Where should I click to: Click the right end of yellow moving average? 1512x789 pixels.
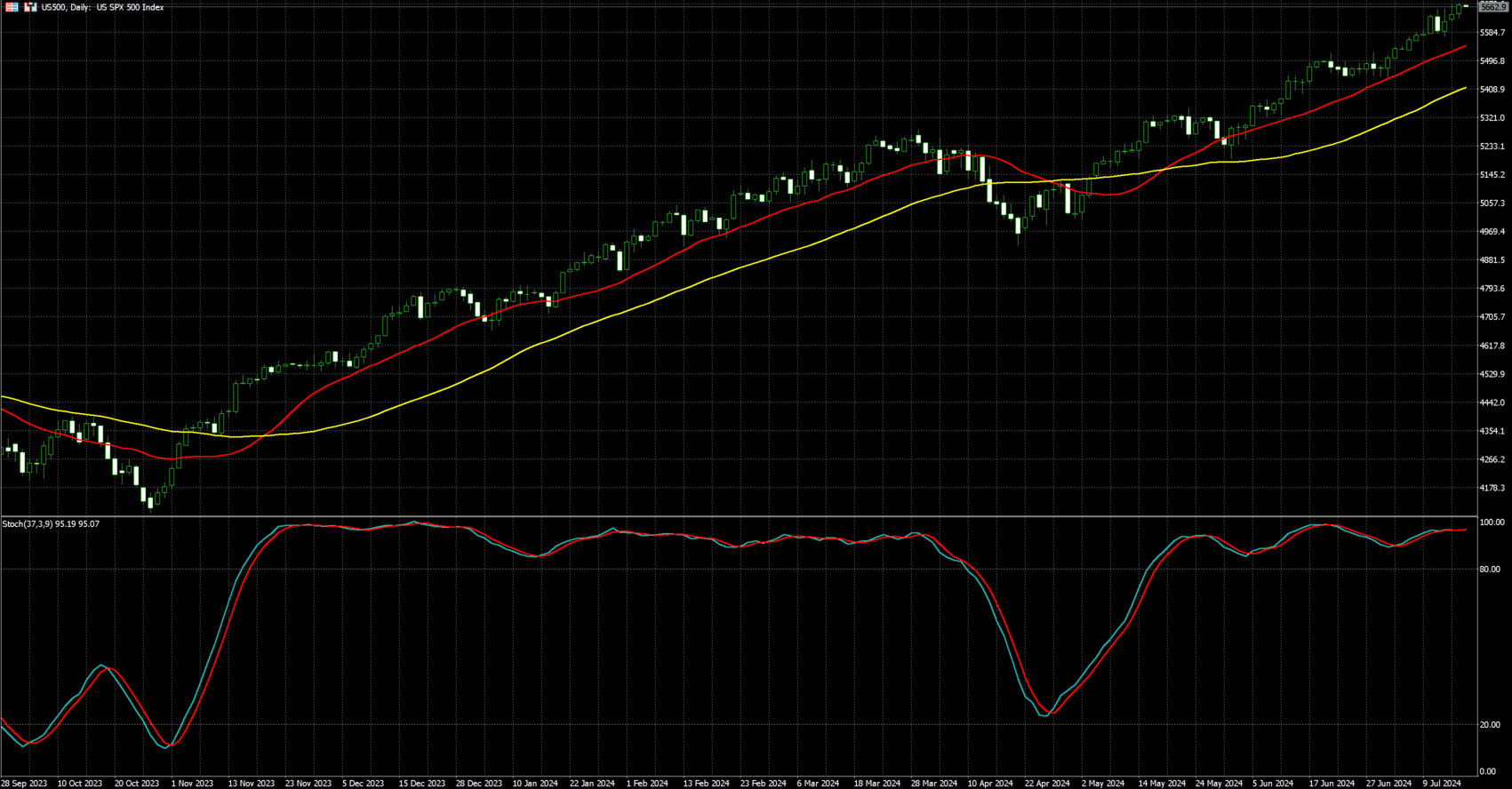[x=1465, y=88]
